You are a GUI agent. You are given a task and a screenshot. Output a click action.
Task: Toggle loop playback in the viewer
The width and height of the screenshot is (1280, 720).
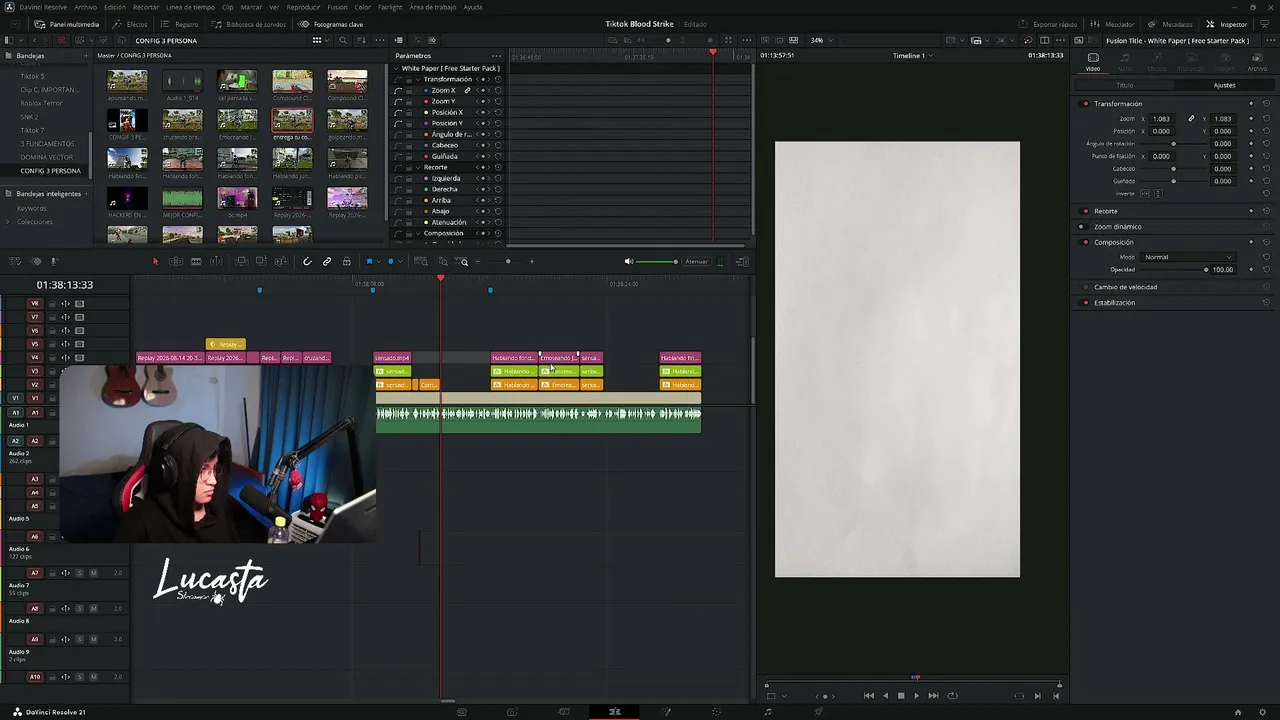pyautogui.click(x=952, y=696)
